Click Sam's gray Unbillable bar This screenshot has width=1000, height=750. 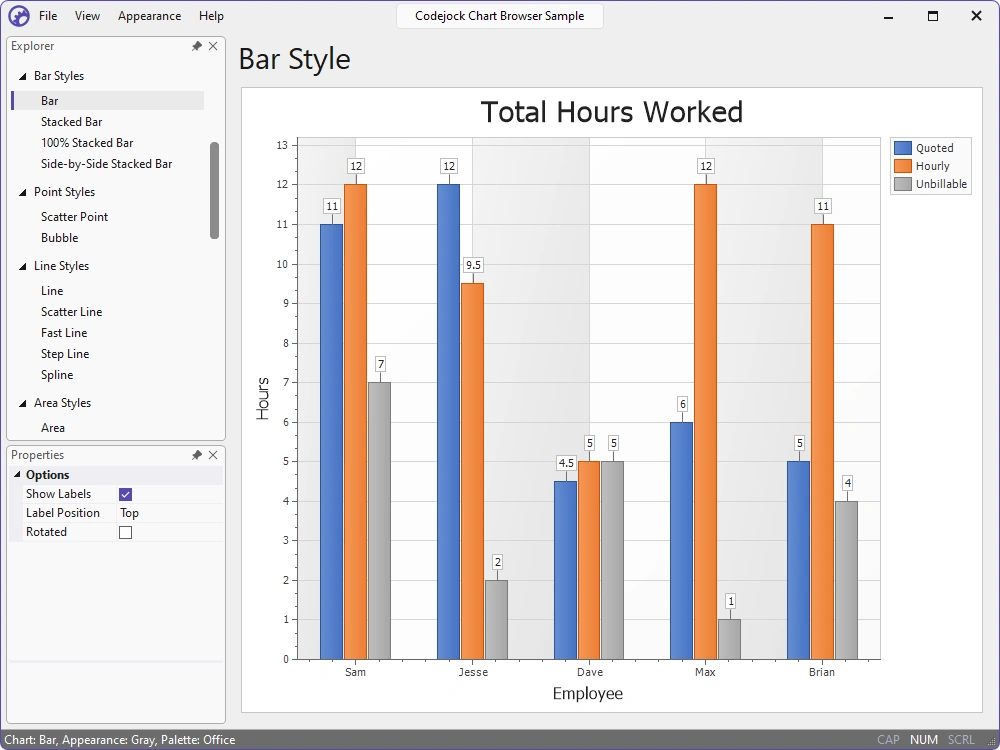379,520
